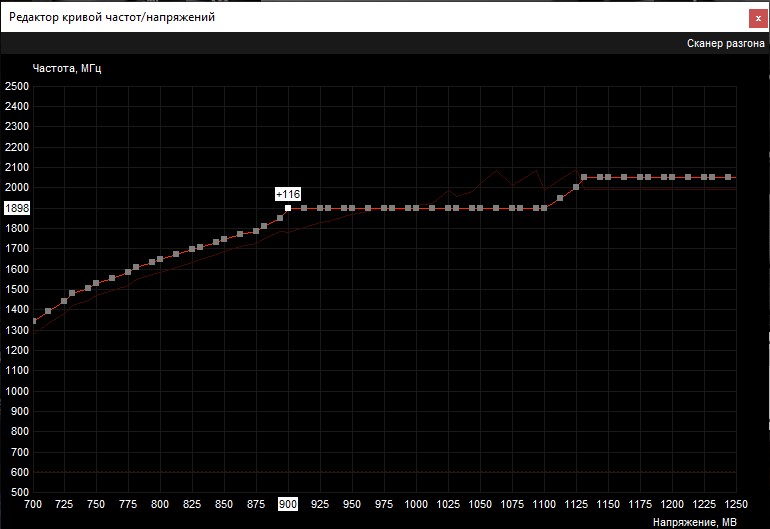Image resolution: width=770 pixels, height=529 pixels.
Task: Click the +116 offset tooltip label
Action: pyautogui.click(x=288, y=195)
